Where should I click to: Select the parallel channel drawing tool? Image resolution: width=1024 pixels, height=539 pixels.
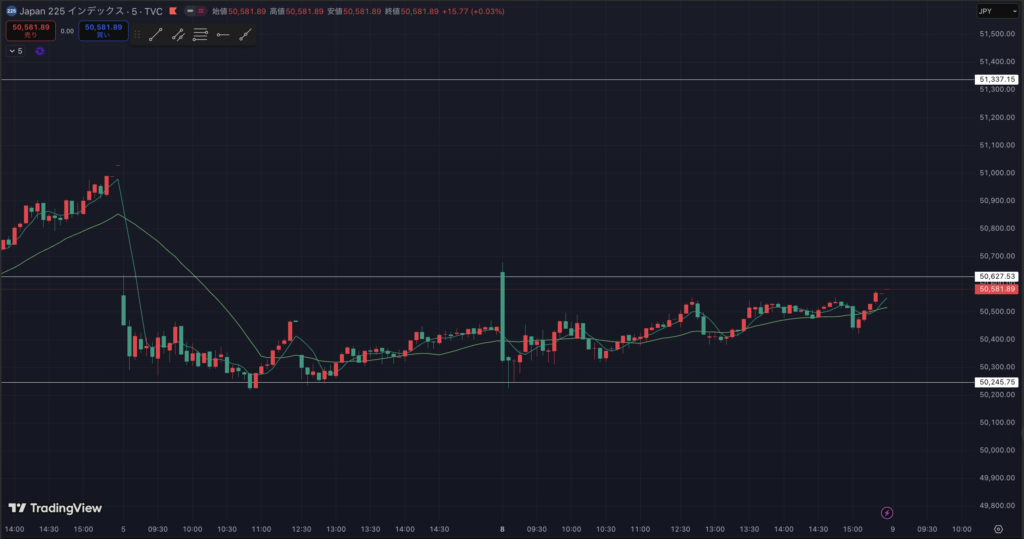click(178, 34)
